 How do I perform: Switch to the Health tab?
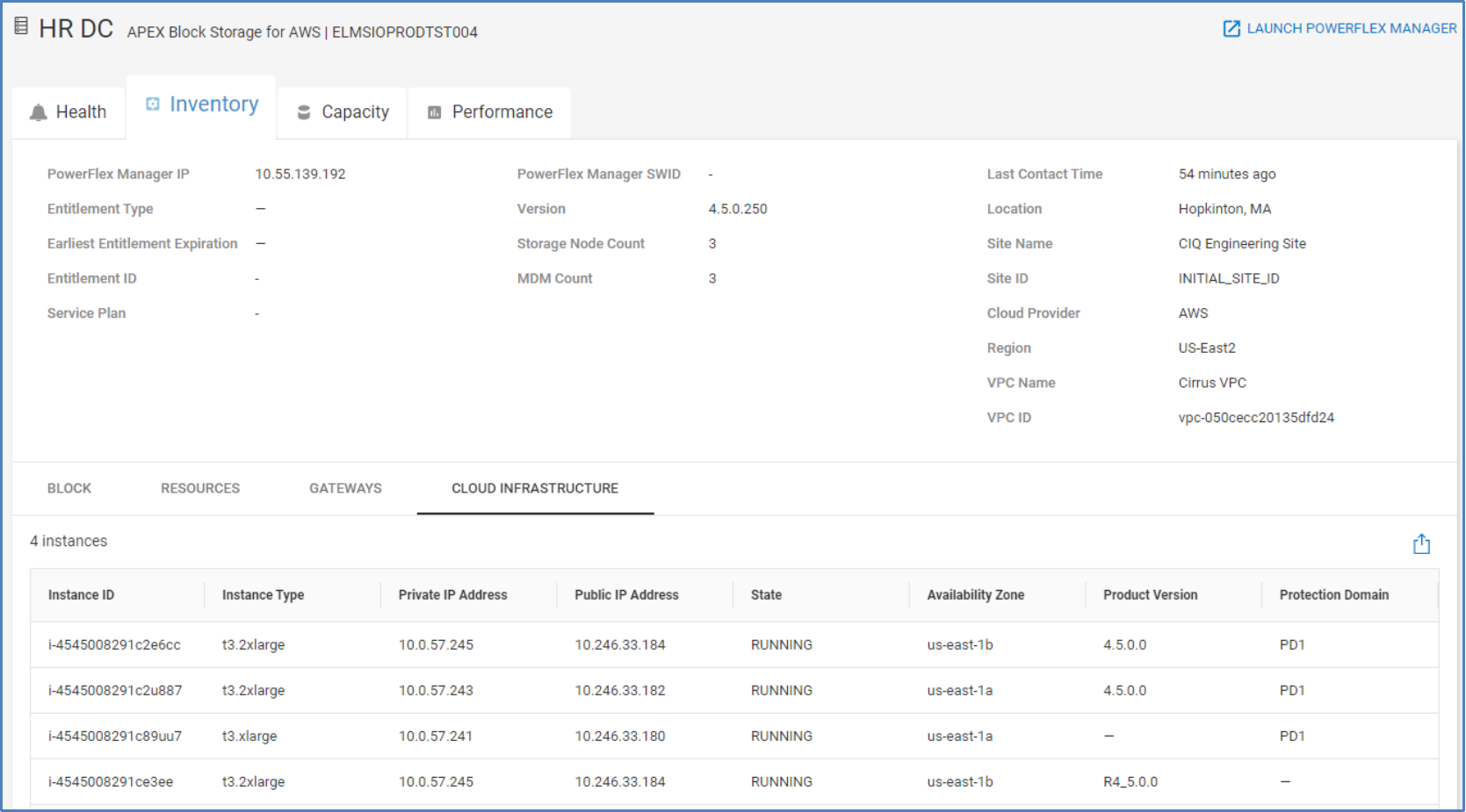(x=69, y=112)
